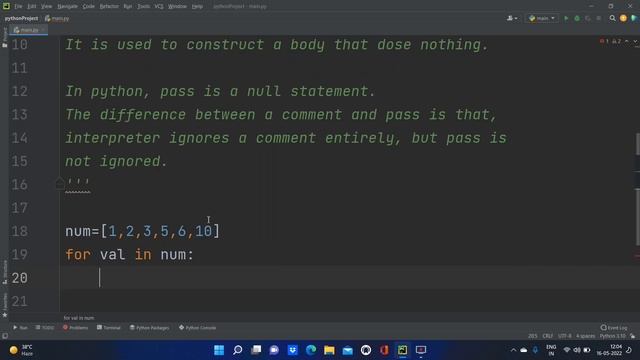The height and width of the screenshot is (360, 640).
Task: Click main.py breadcrumb in navigation bar
Action: pos(57,18)
